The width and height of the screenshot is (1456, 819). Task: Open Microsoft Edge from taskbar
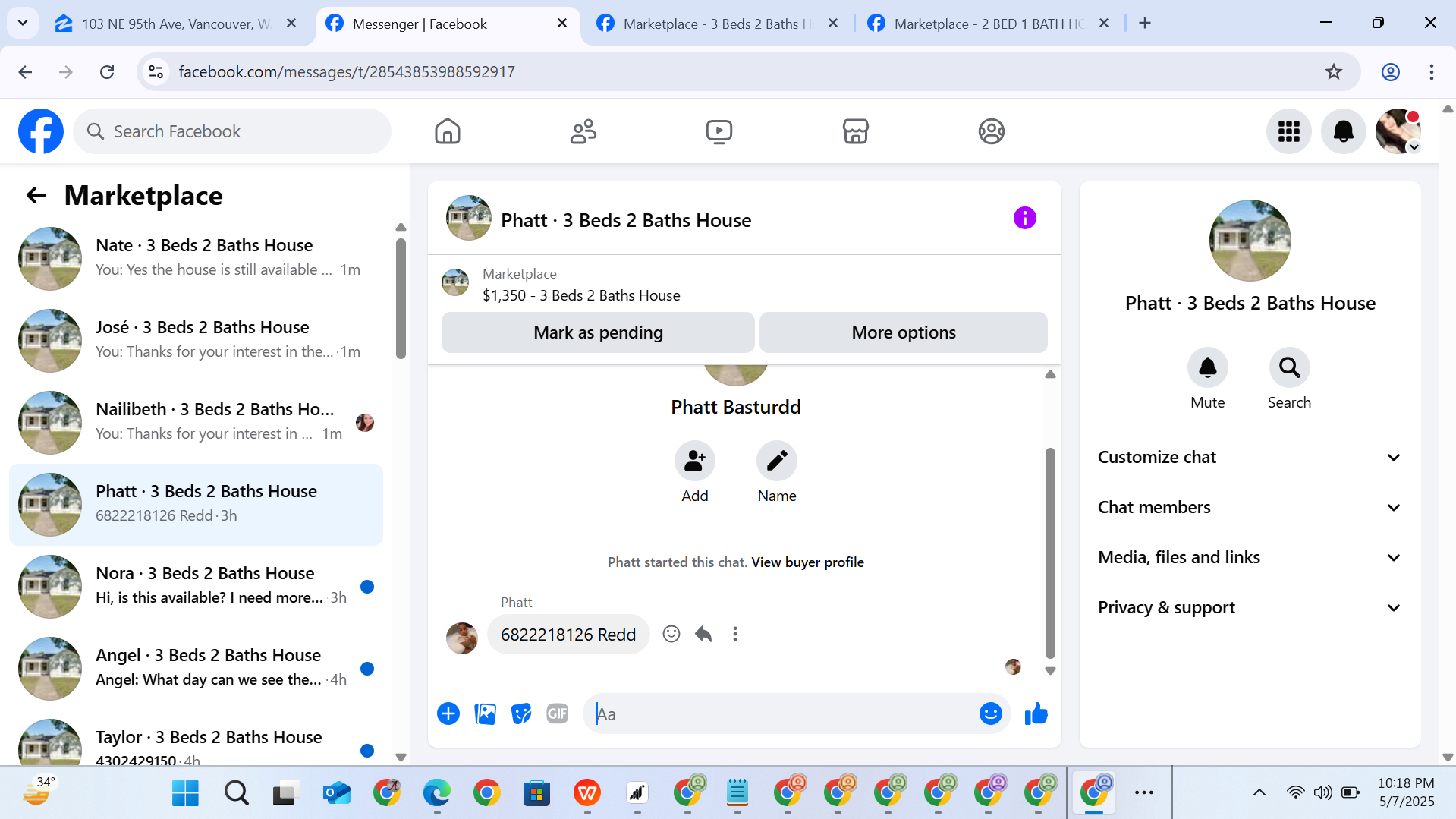[436, 793]
